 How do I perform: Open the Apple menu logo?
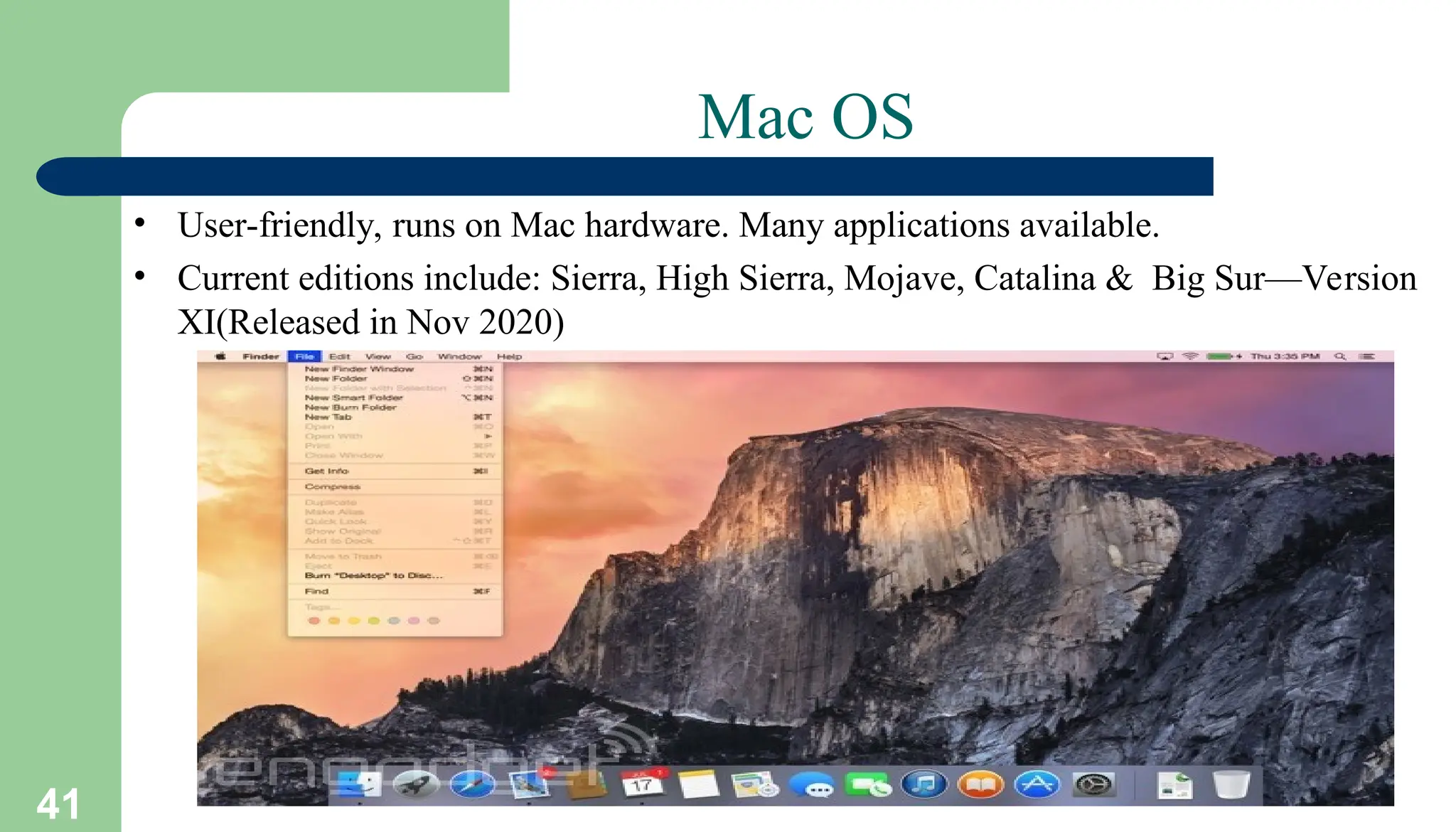(x=220, y=356)
